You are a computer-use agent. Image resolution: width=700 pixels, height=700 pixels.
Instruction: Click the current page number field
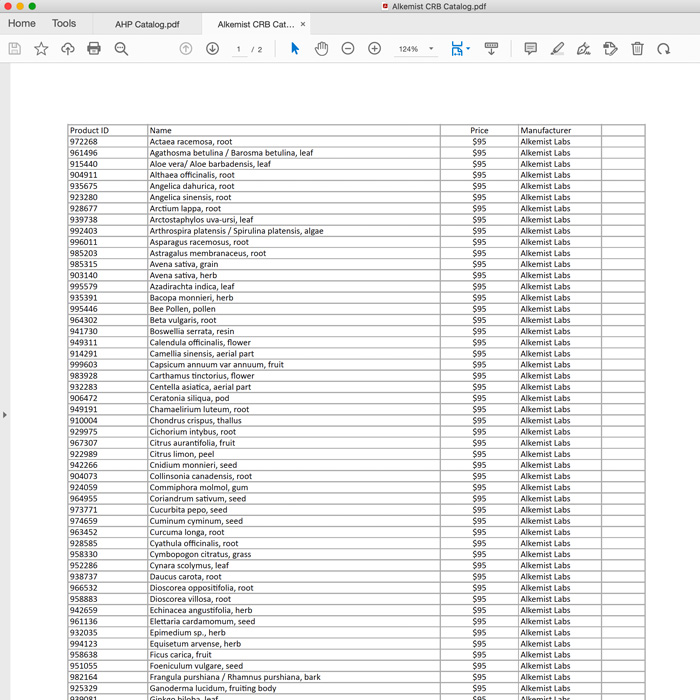pos(239,49)
